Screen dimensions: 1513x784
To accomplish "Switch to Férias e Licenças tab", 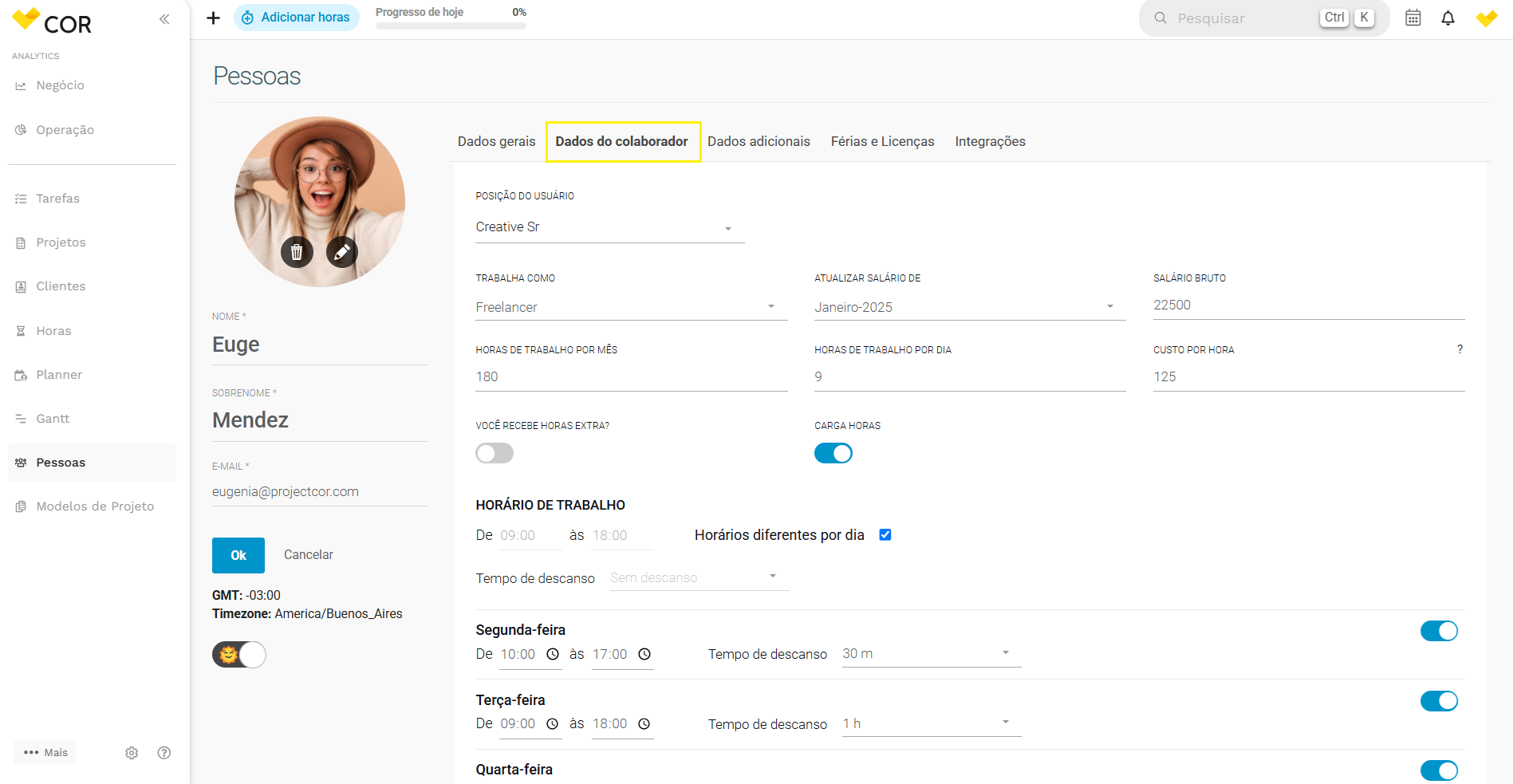I will (x=883, y=141).
